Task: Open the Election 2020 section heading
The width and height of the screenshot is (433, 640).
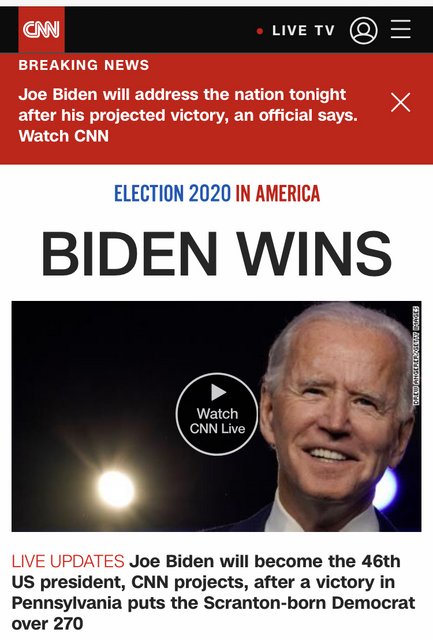Action: pyautogui.click(x=172, y=193)
